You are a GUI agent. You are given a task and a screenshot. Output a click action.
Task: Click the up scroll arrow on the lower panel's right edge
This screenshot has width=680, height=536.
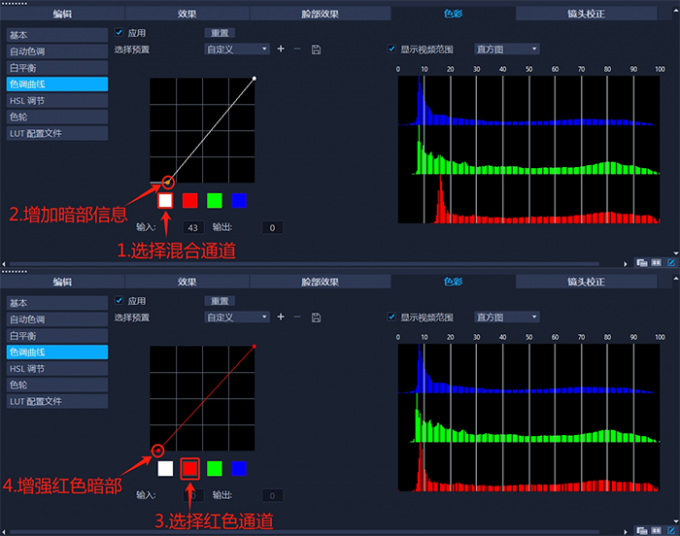pyautogui.click(x=676, y=278)
